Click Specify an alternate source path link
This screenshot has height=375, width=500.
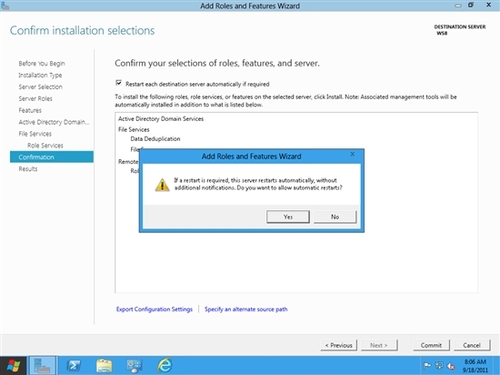246,309
